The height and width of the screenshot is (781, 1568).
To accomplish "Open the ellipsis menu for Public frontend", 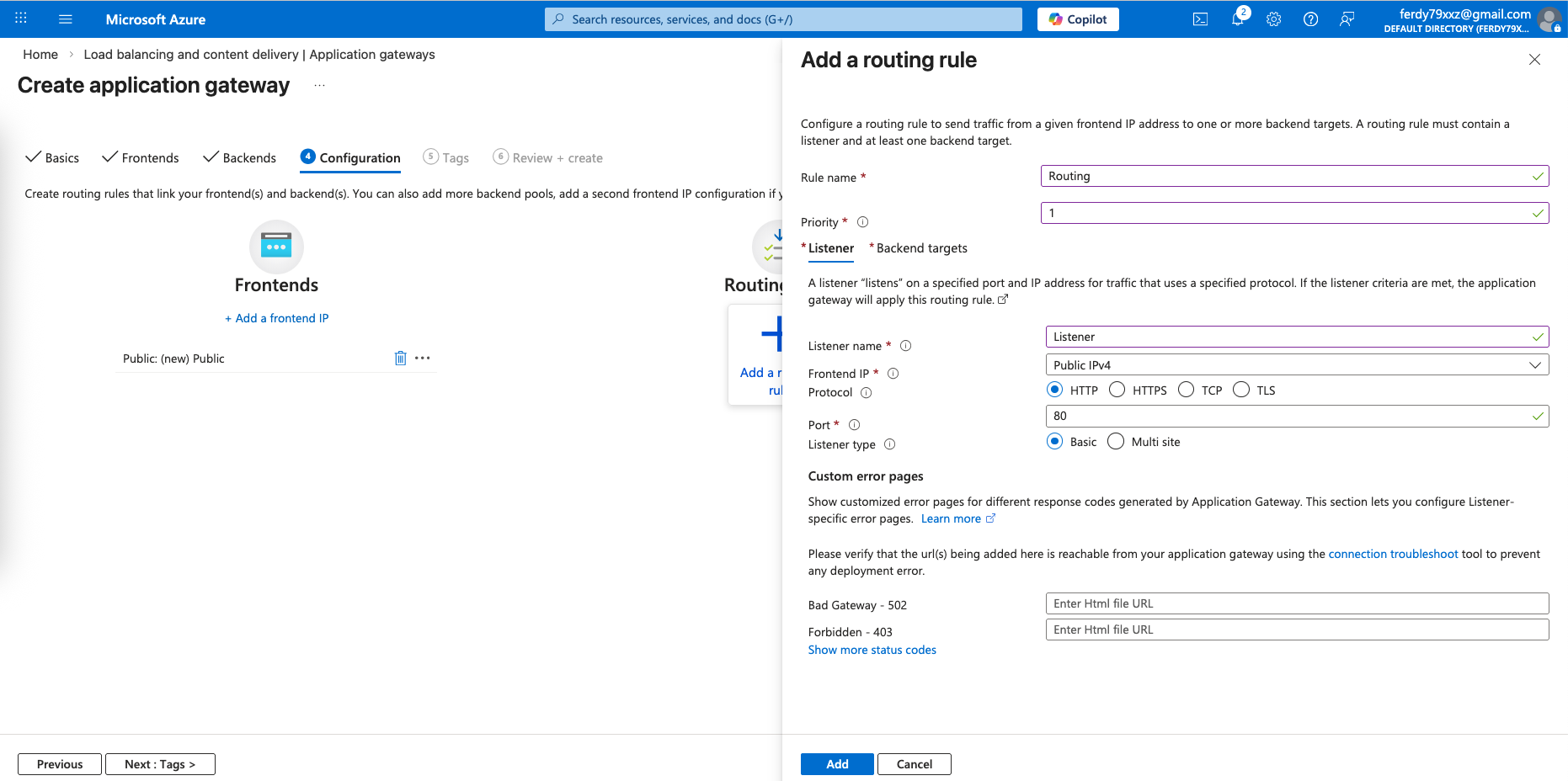I will [423, 359].
